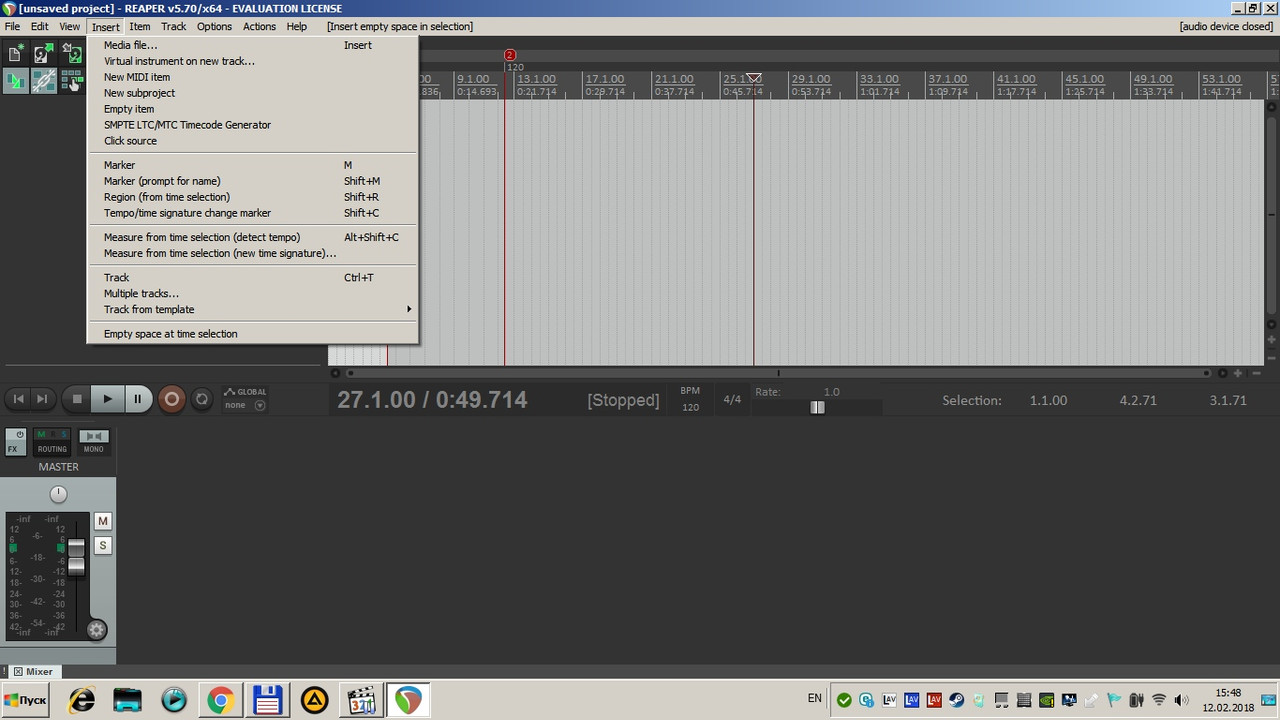Click the horizontal zoom in plus button
The width and height of the screenshot is (1280, 720).
click(1238, 373)
